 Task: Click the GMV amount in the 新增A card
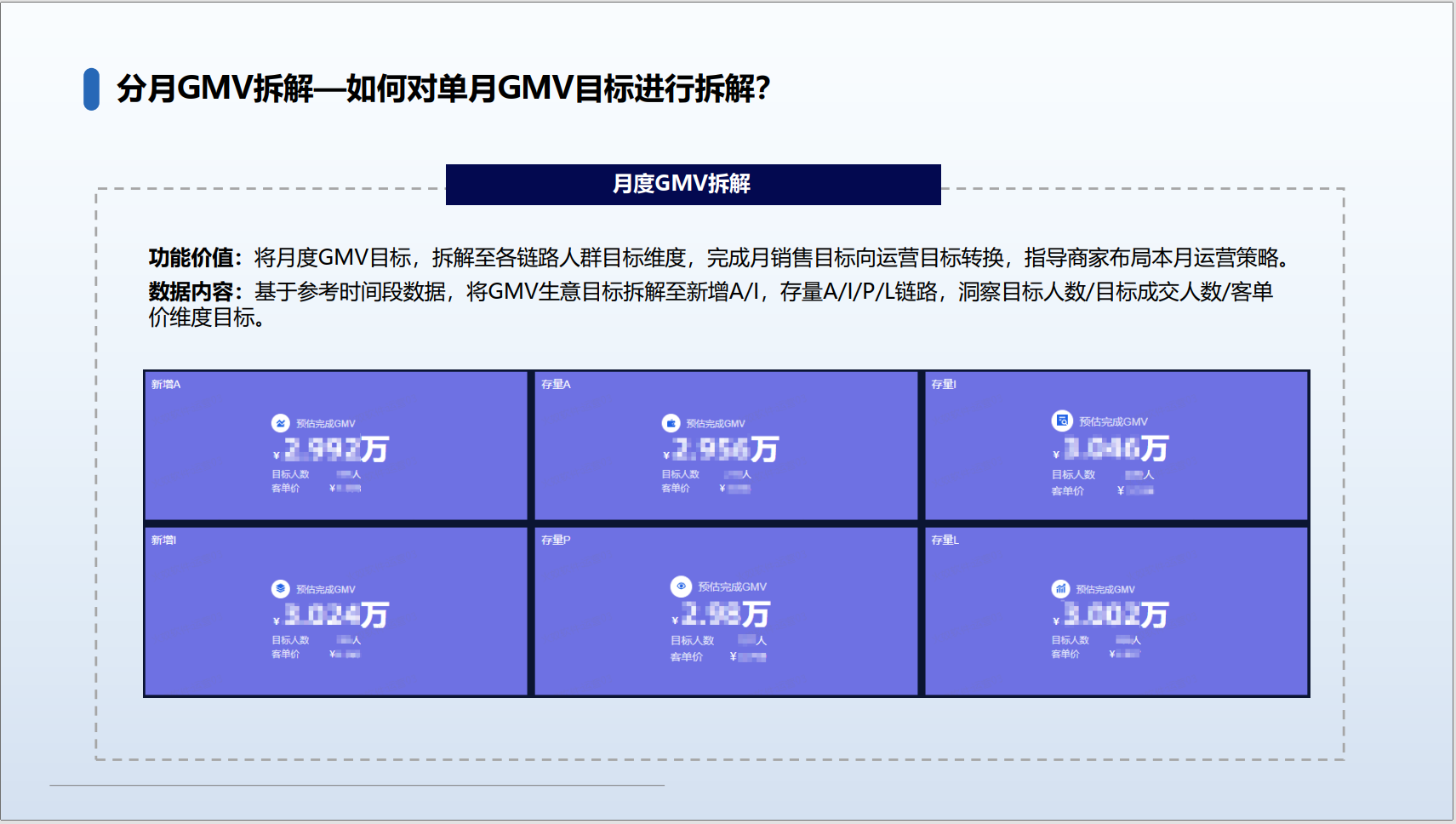(x=331, y=449)
